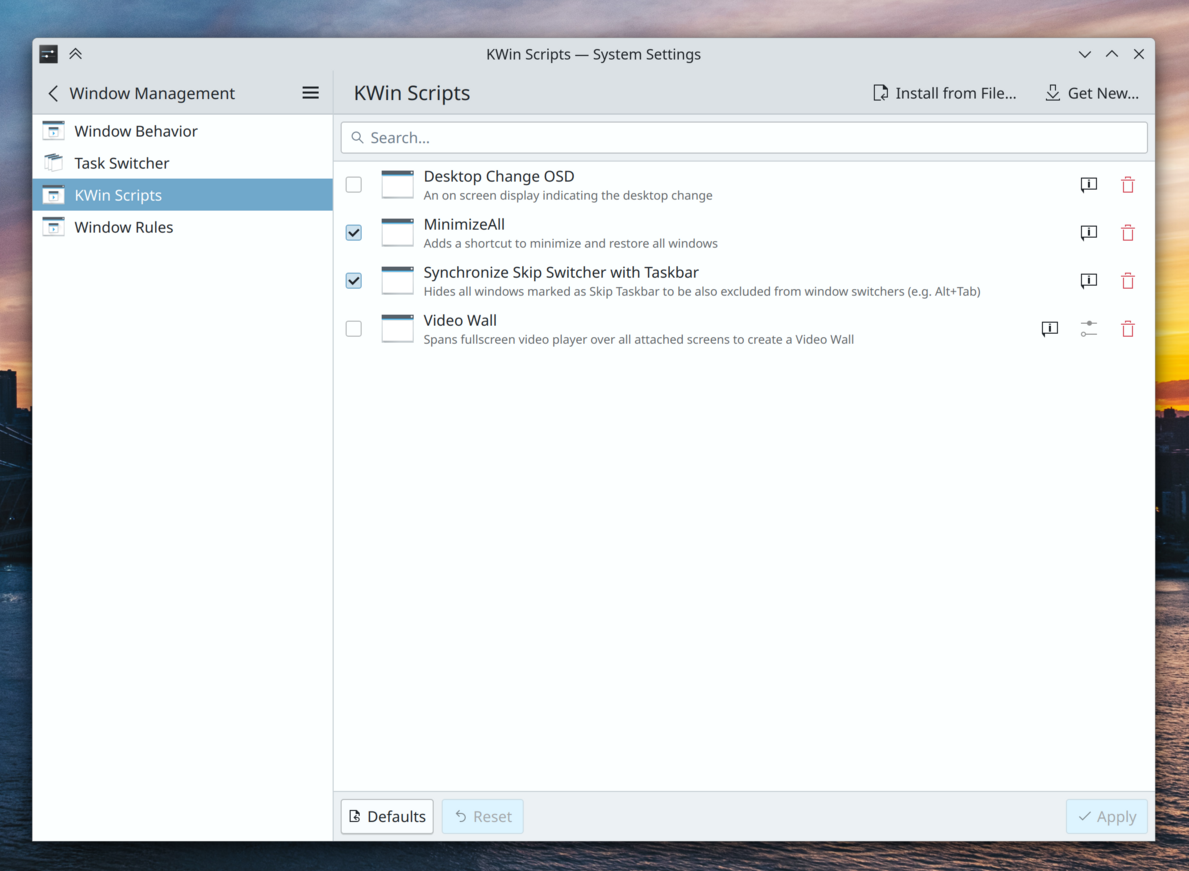Screen dimensions: 1189x871
Task: Open the sidebar hamburger menu
Action: (x=310, y=93)
